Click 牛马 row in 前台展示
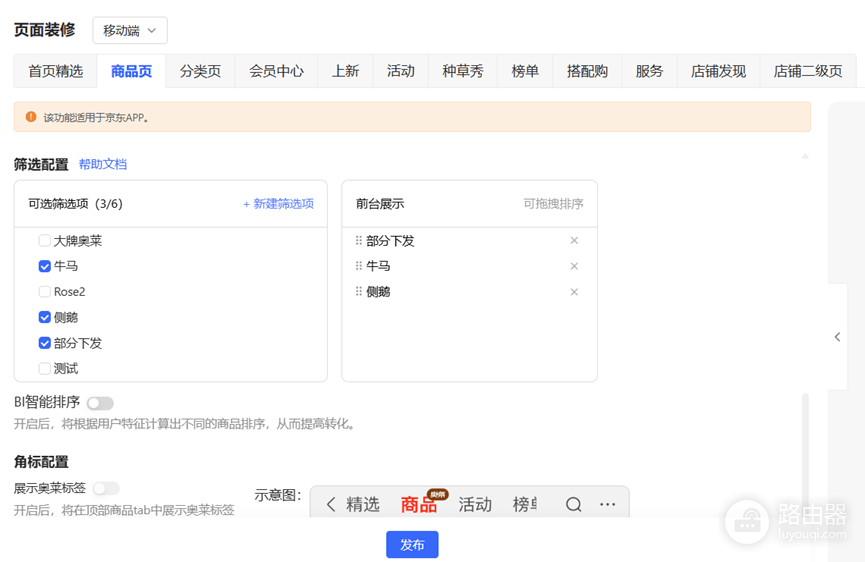Screen dimensions: 865x562 (469, 266)
